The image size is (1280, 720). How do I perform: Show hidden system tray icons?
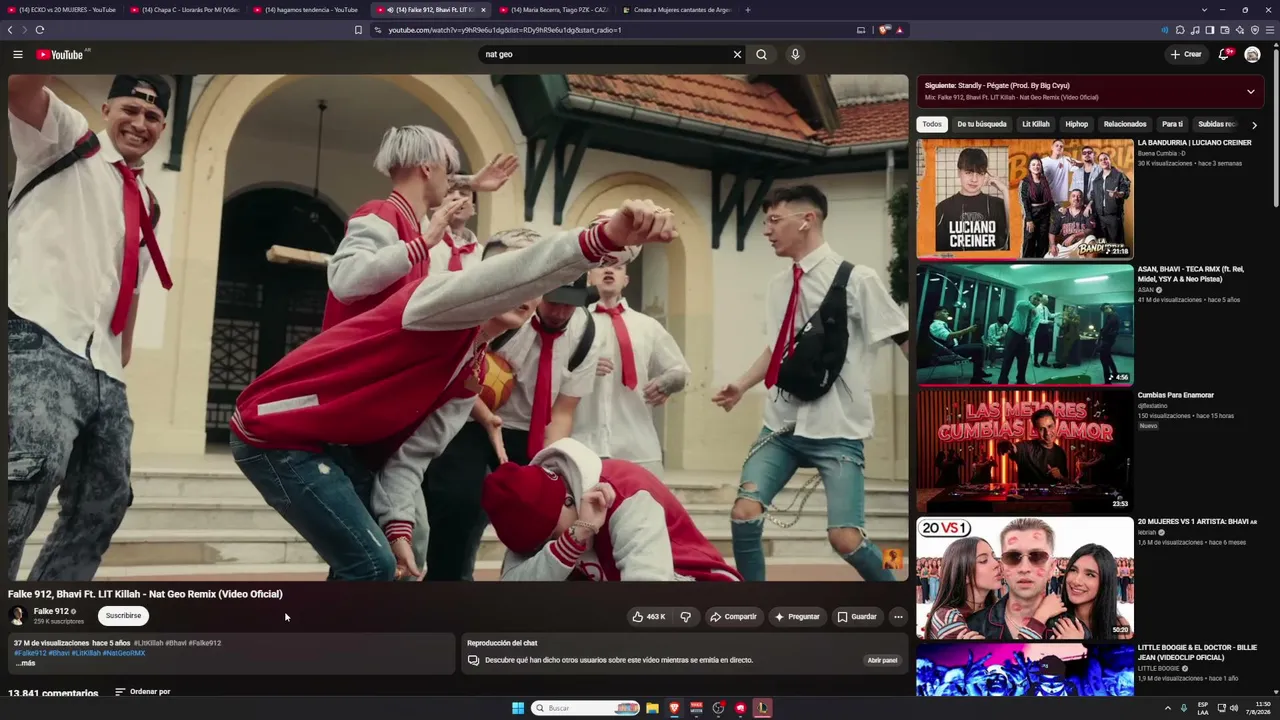[x=1167, y=708]
